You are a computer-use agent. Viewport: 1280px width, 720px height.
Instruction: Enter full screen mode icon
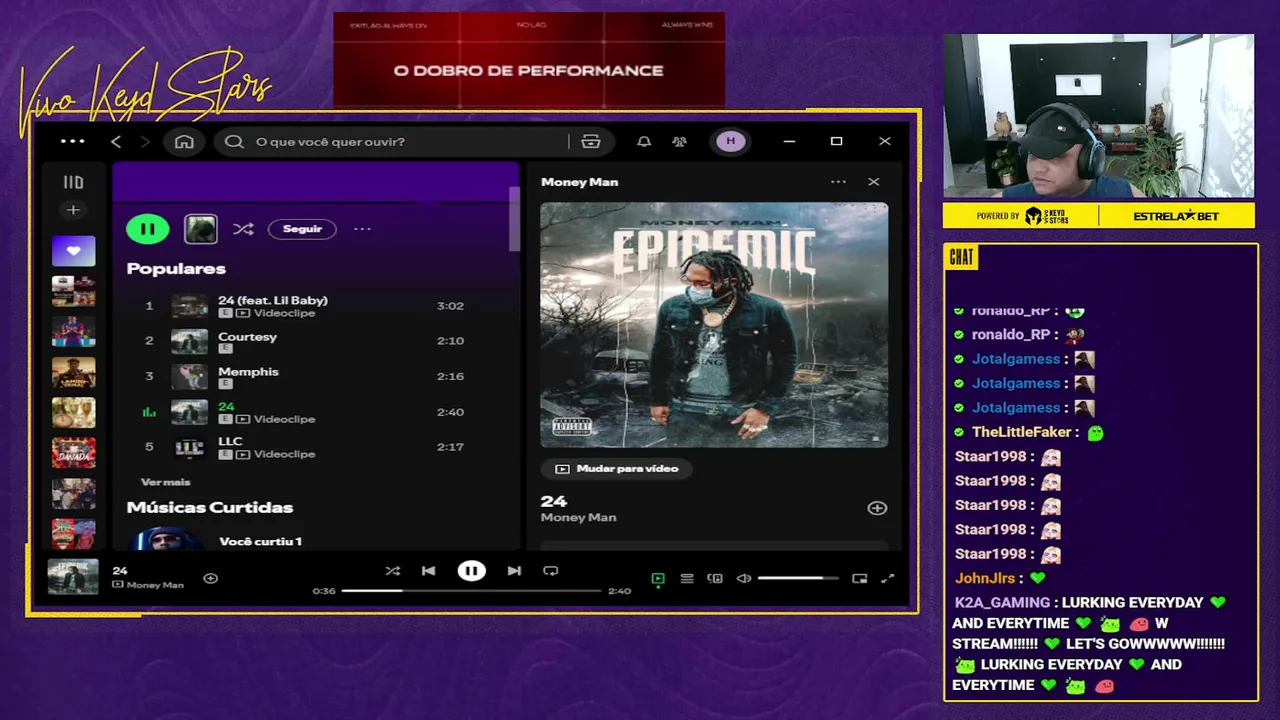887,578
